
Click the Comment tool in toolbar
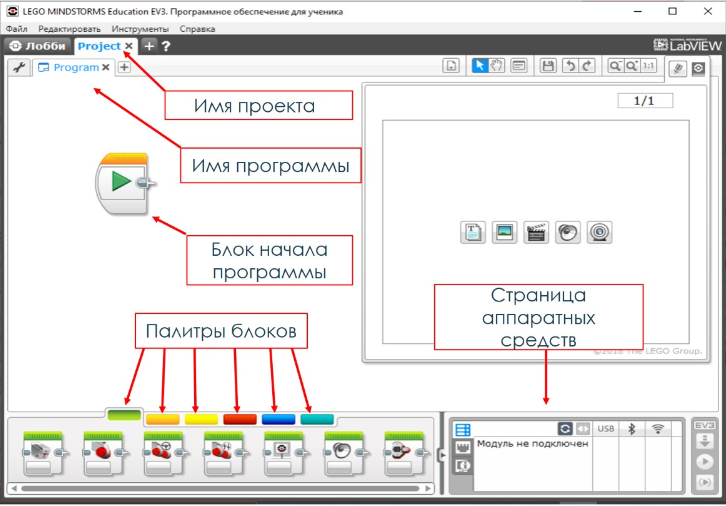[518, 66]
